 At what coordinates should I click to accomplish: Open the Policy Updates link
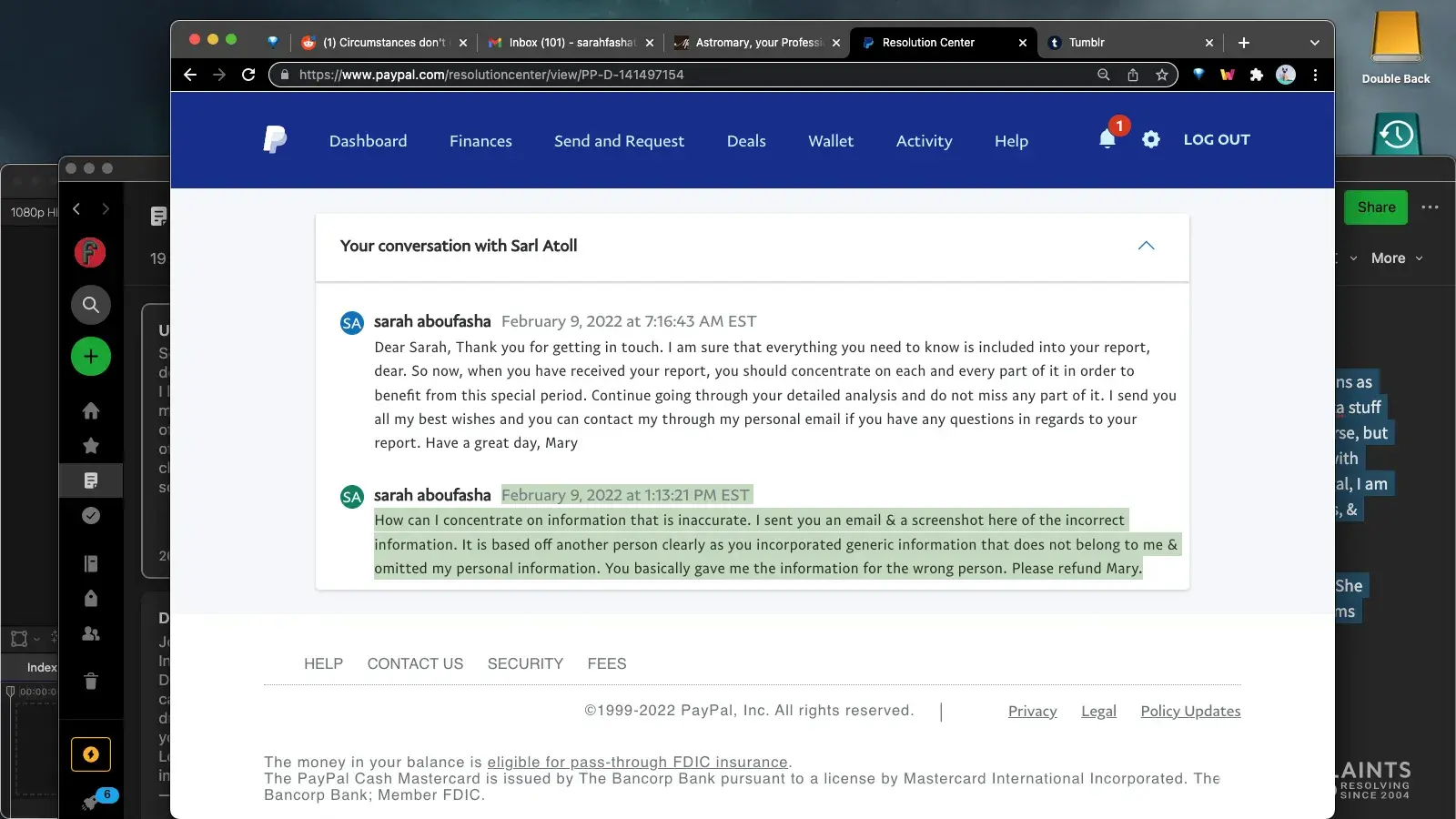point(1190,711)
